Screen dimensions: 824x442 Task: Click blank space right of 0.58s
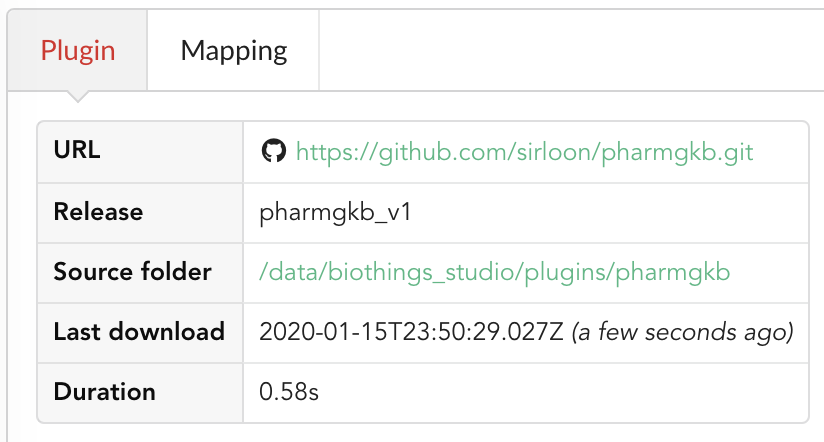[x=562, y=392]
